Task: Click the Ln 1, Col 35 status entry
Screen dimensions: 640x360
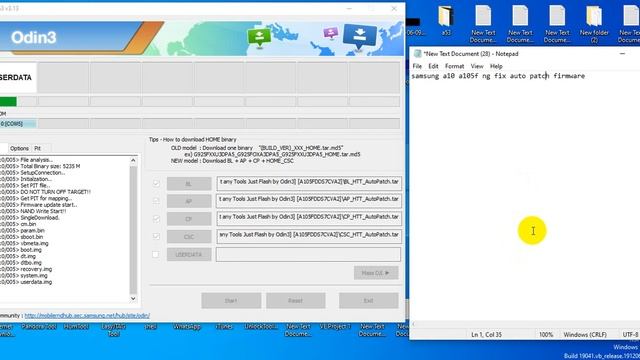Action: [486, 335]
